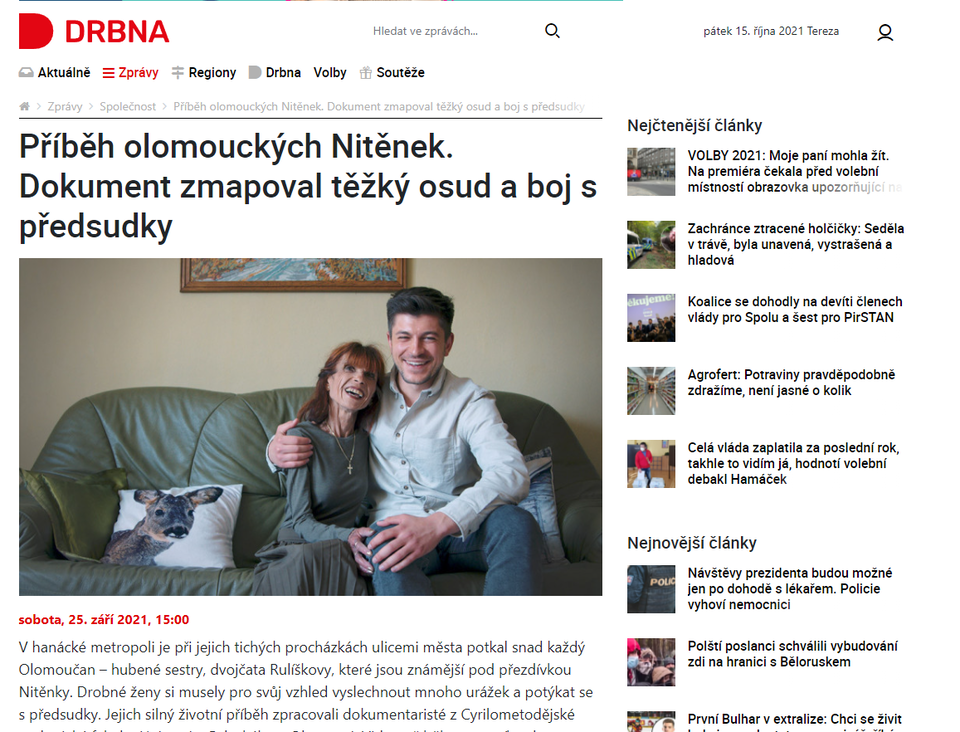Open Návštěvy prezidenta article link
960x732 pixels.
[790, 589]
